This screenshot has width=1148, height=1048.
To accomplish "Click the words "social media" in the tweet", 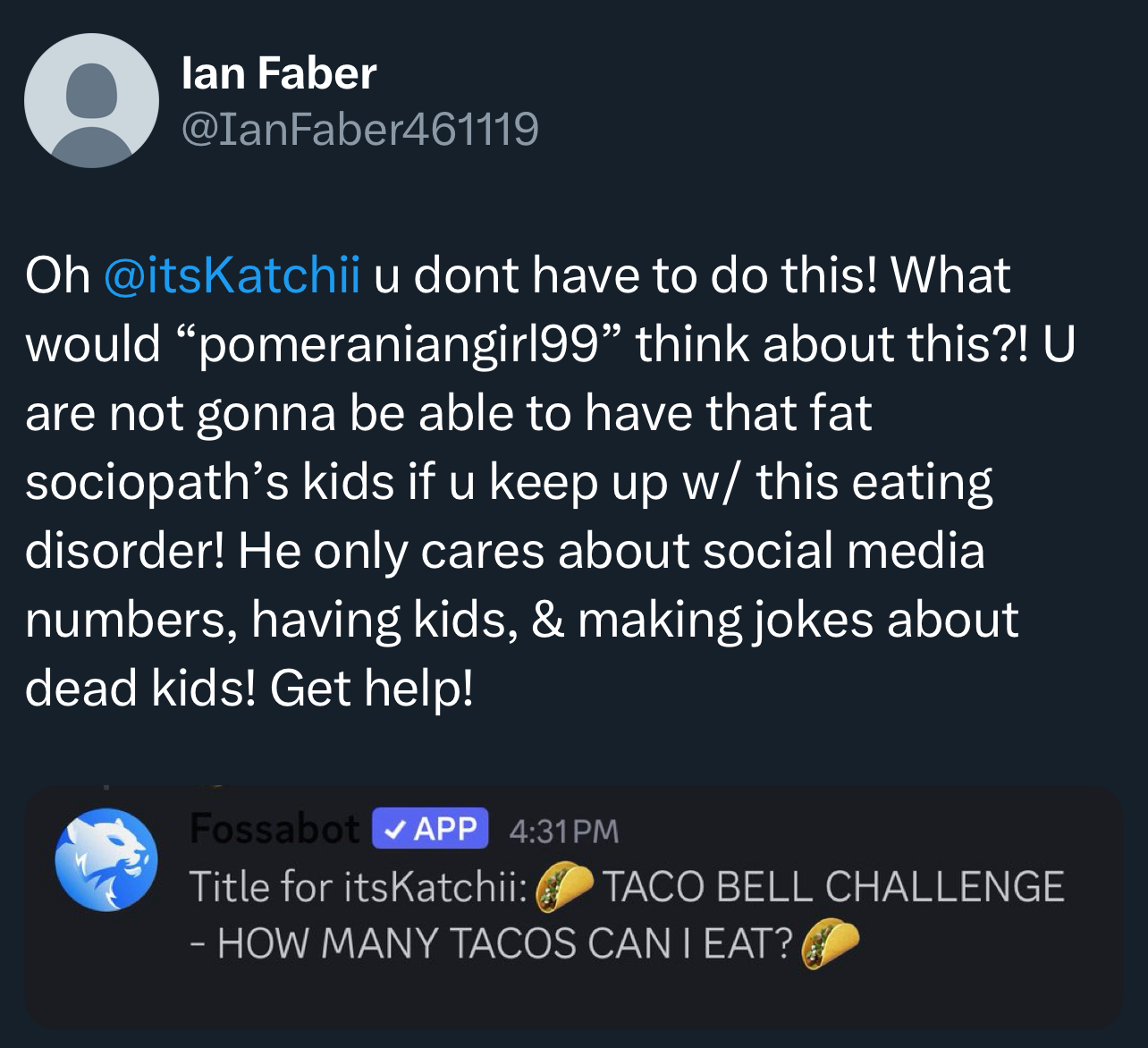I will pos(843,549).
